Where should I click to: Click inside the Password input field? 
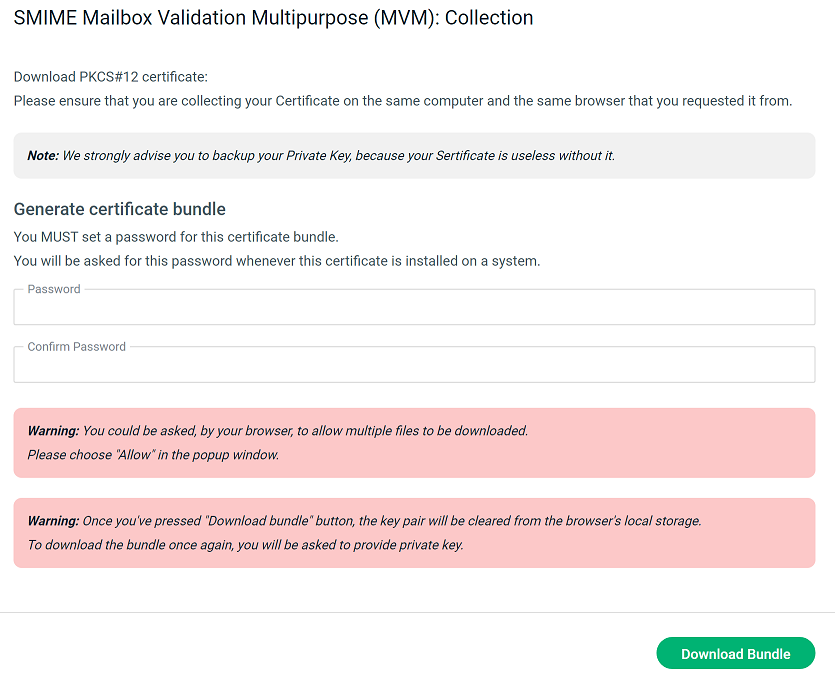[414, 307]
